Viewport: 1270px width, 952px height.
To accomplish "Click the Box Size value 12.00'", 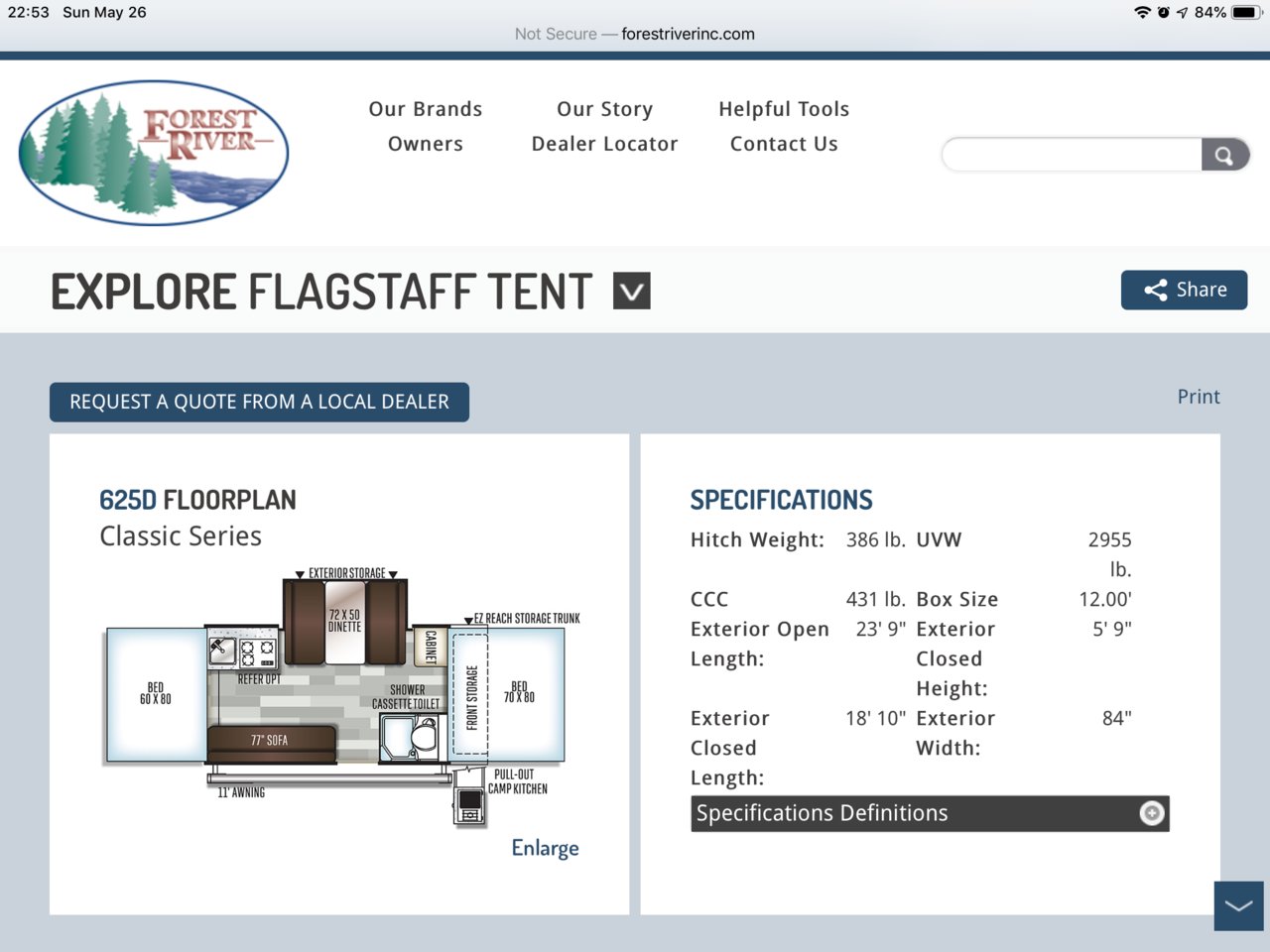I will pyautogui.click(x=1105, y=599).
